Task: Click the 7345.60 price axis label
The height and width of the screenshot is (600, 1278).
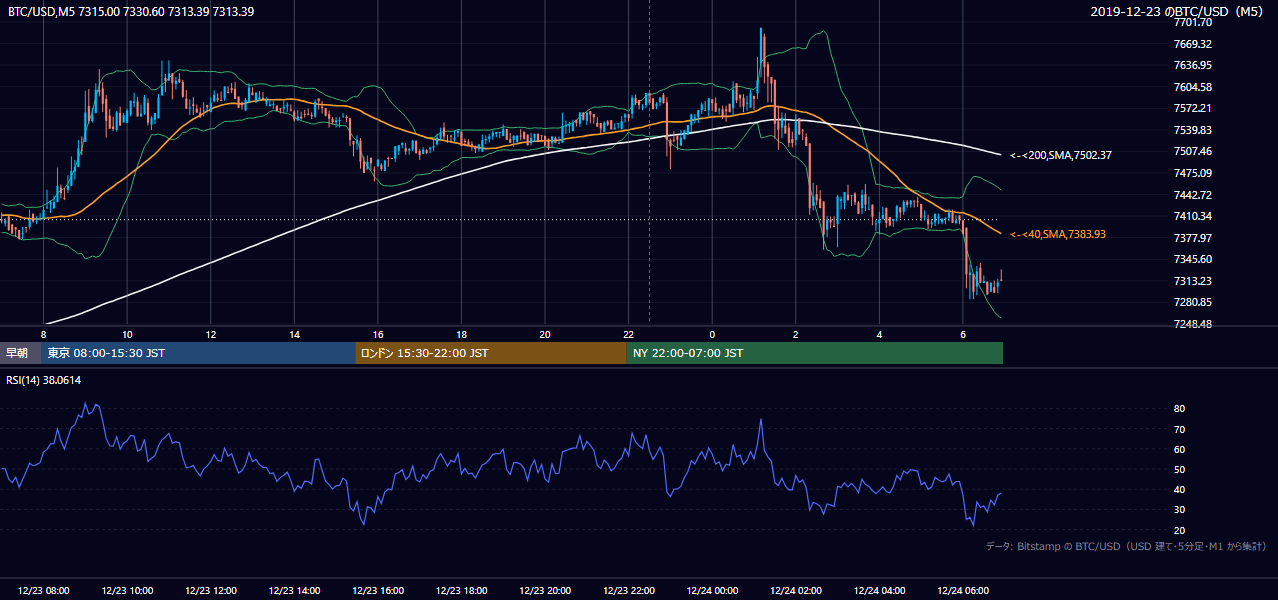Action: [1192, 260]
